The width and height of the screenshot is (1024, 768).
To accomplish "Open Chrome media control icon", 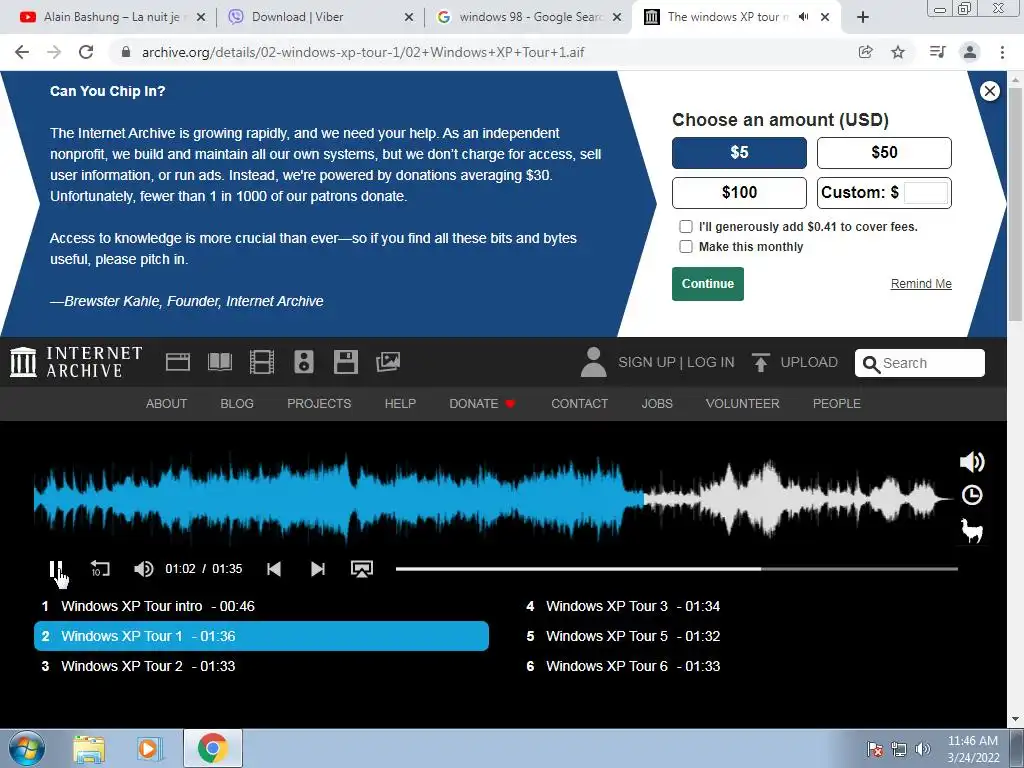I will [937, 52].
